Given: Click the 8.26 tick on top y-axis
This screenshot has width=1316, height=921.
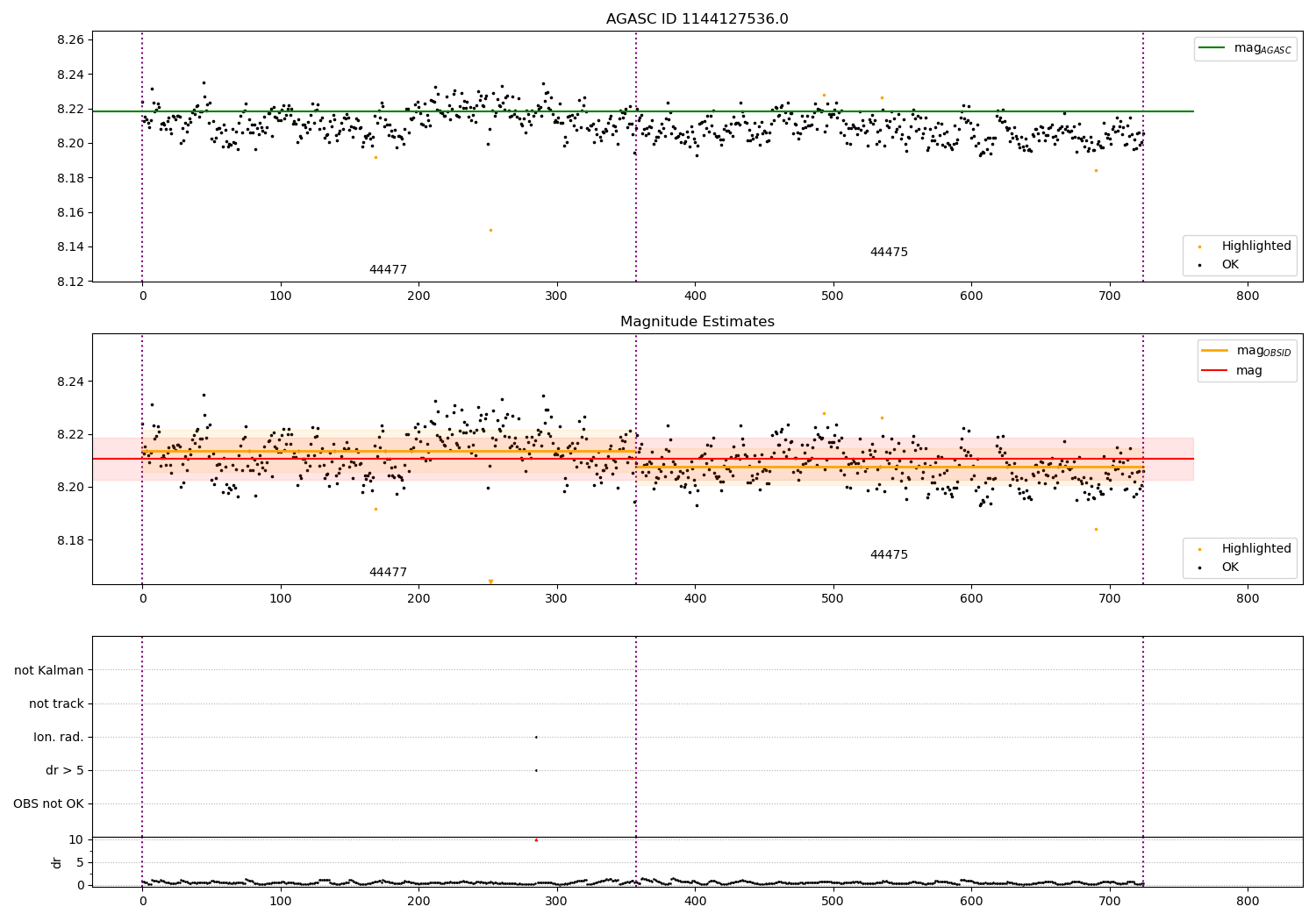Looking at the screenshot, I should 70,39.
